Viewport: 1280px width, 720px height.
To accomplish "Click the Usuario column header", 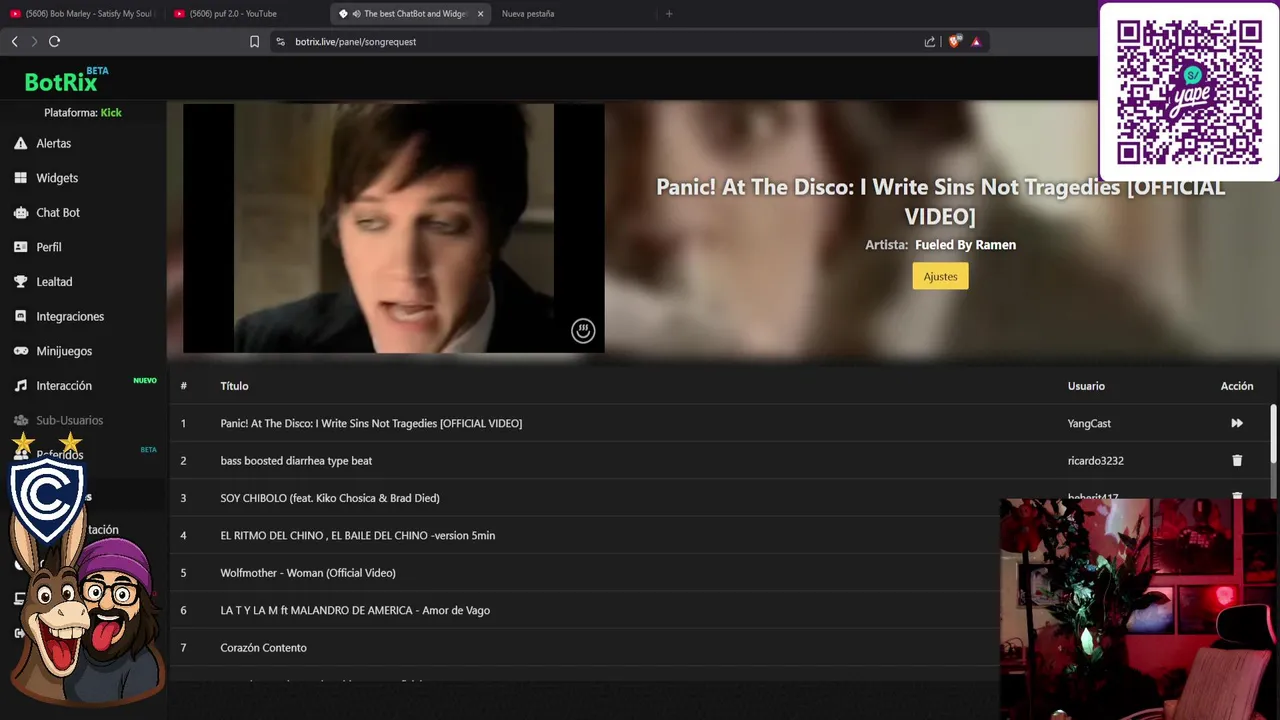I will [1086, 386].
